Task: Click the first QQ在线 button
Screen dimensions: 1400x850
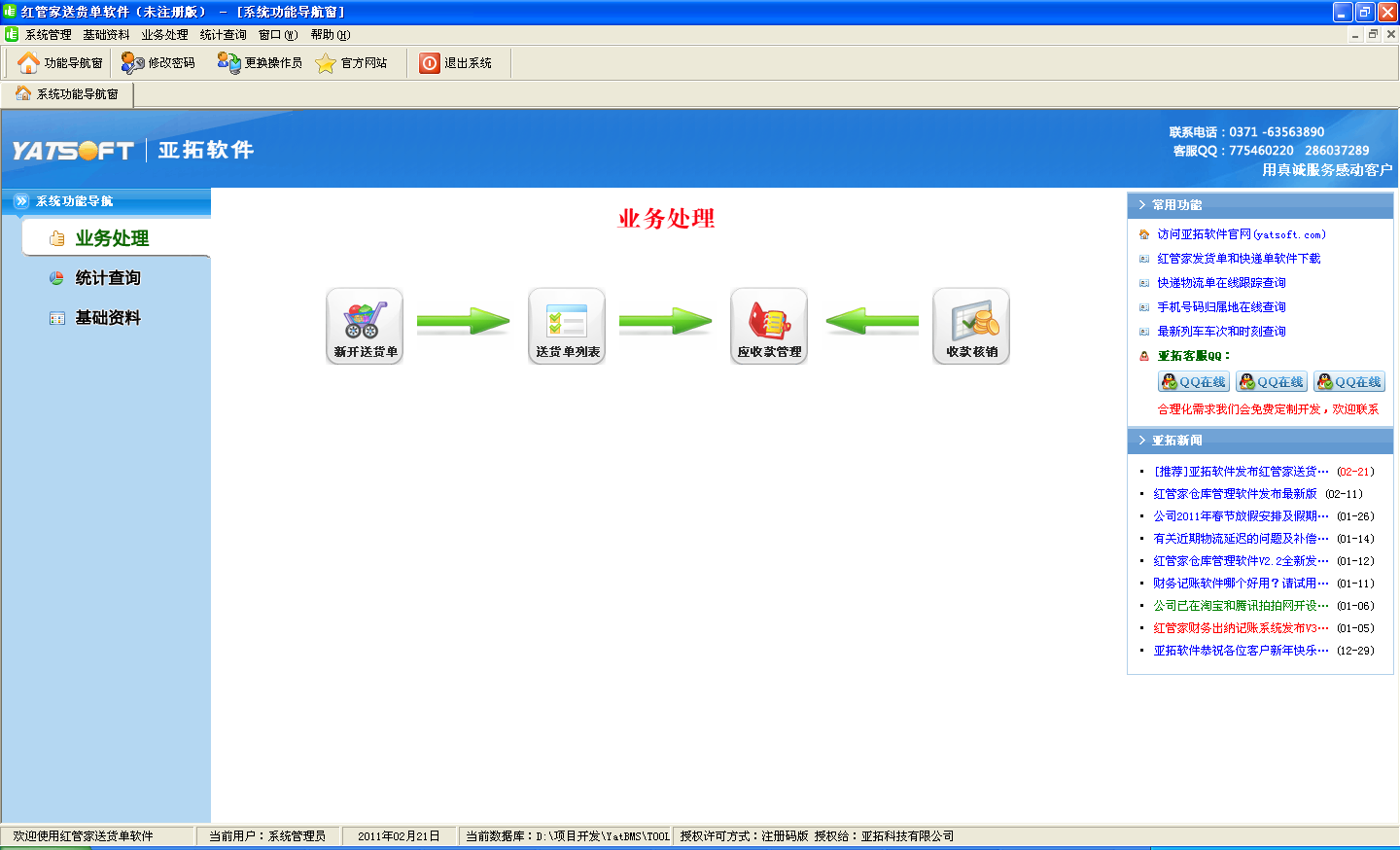Action: click(1193, 382)
